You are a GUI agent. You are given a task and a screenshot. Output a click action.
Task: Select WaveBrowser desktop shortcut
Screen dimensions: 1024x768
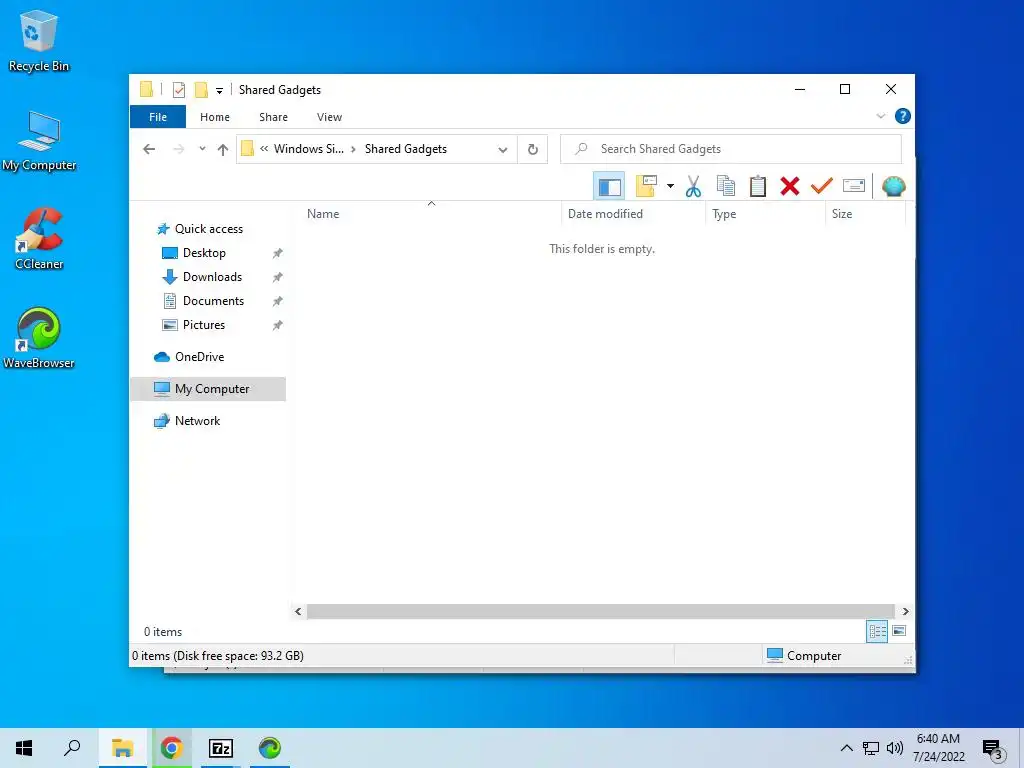[x=39, y=338]
